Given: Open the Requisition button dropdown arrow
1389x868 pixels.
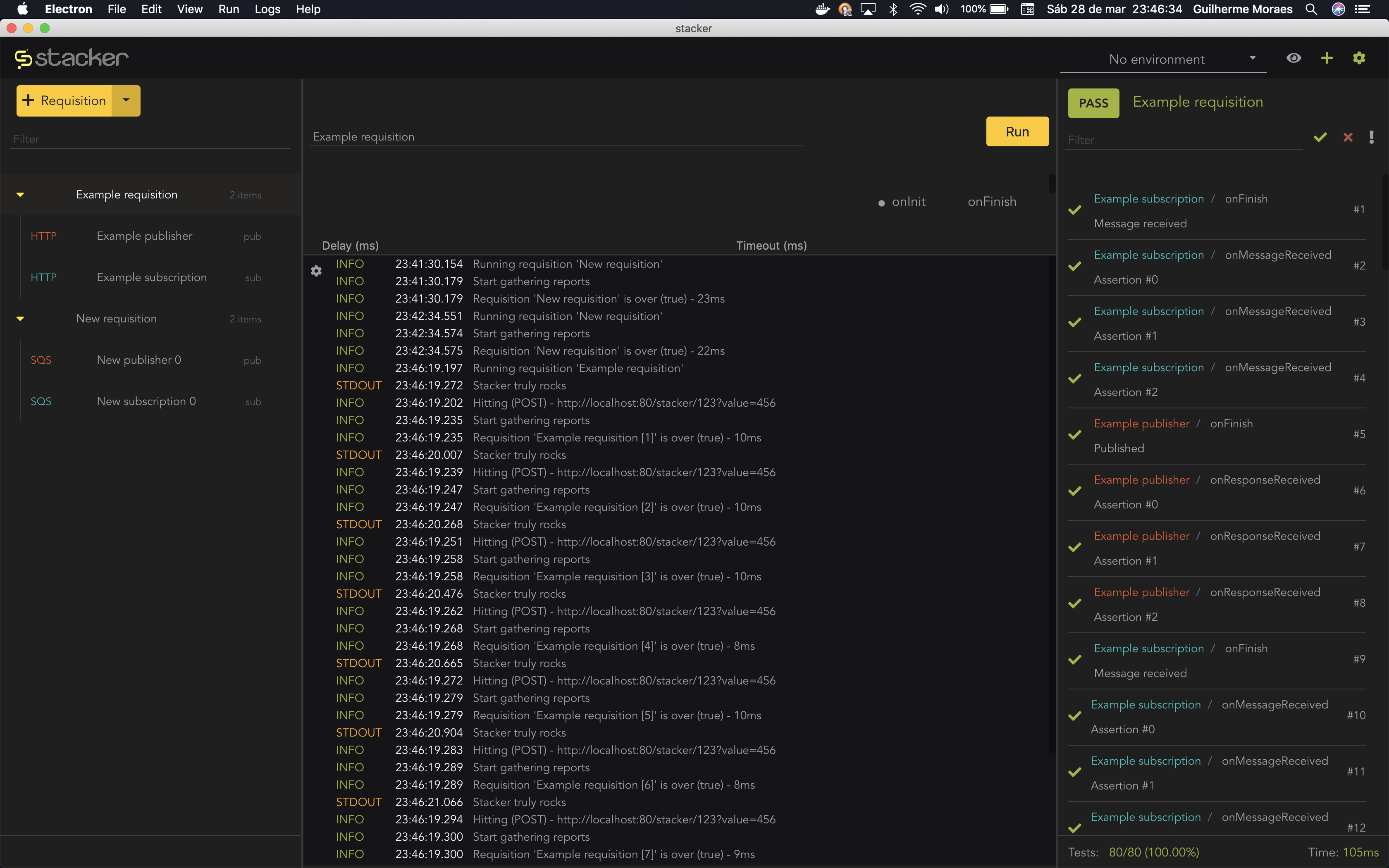Looking at the screenshot, I should 126,100.
